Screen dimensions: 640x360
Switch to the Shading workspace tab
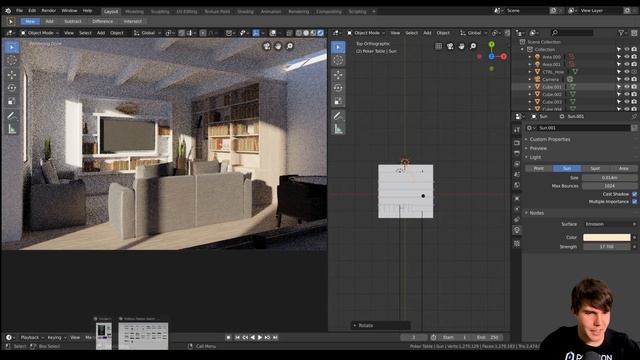click(245, 11)
